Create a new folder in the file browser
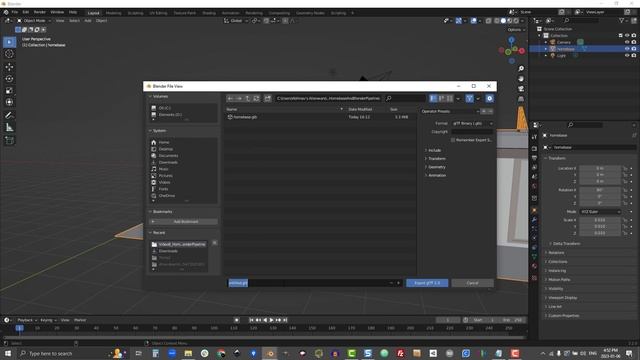 click(x=268, y=98)
